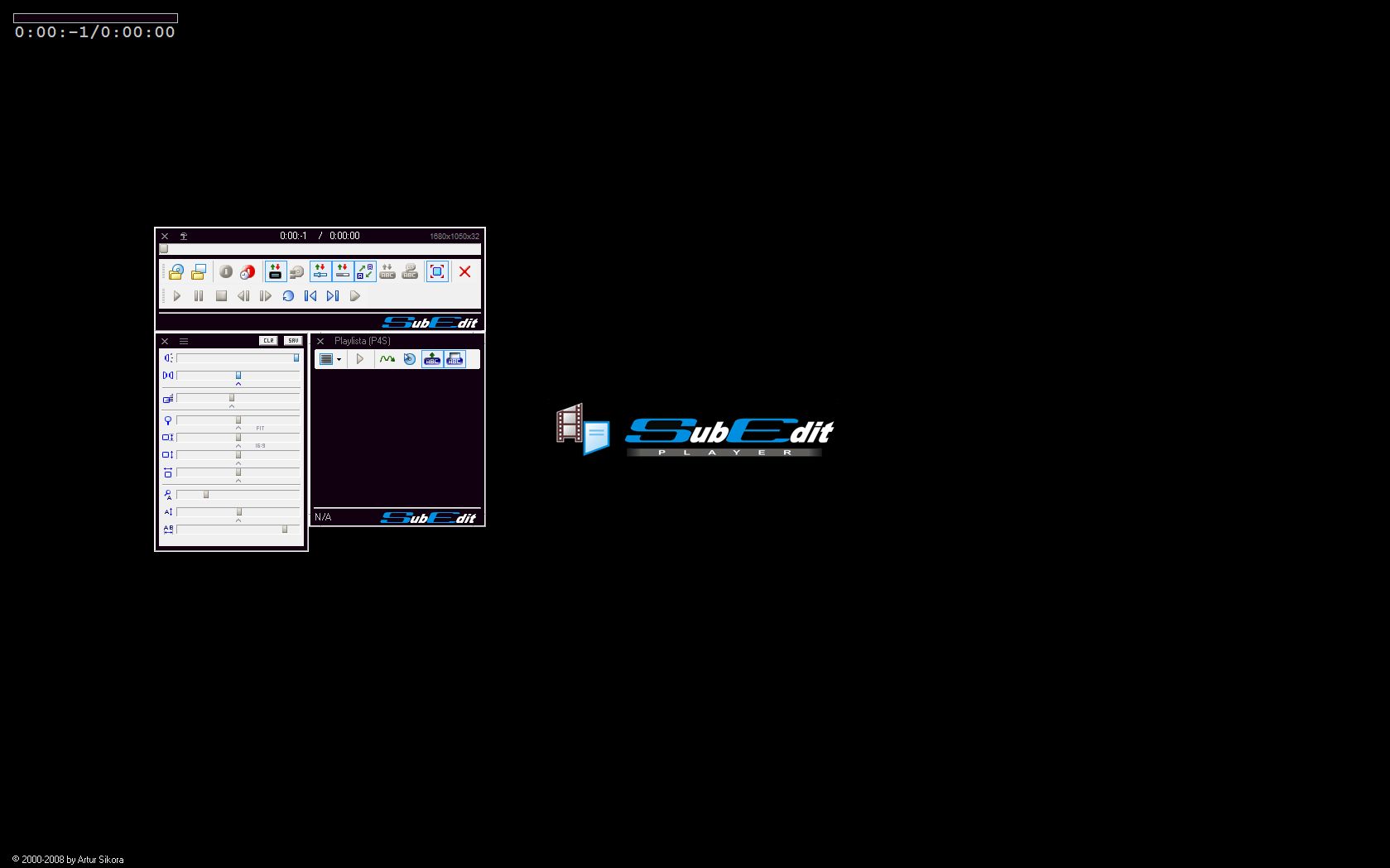This screenshot has height=868, width=1390.
Task: Jump to previous item with the blue skip-back icon
Action: [310, 295]
